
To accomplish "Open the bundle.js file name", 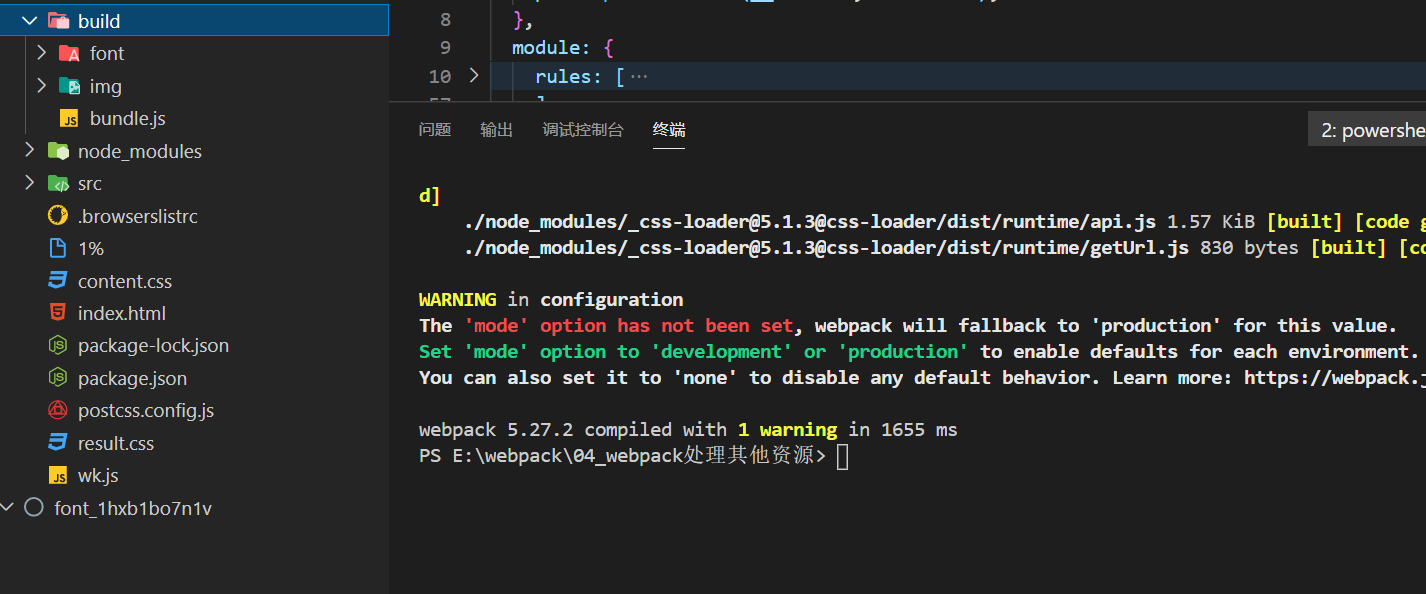I will coord(128,119).
